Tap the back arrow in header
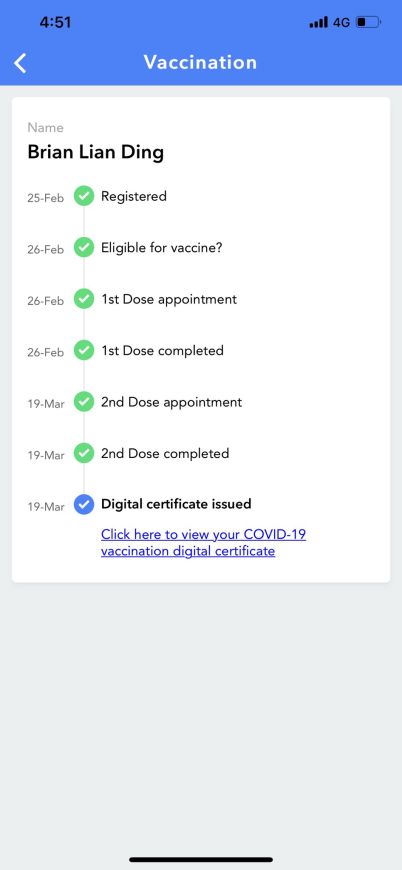This screenshot has height=870, width=402. 20,63
